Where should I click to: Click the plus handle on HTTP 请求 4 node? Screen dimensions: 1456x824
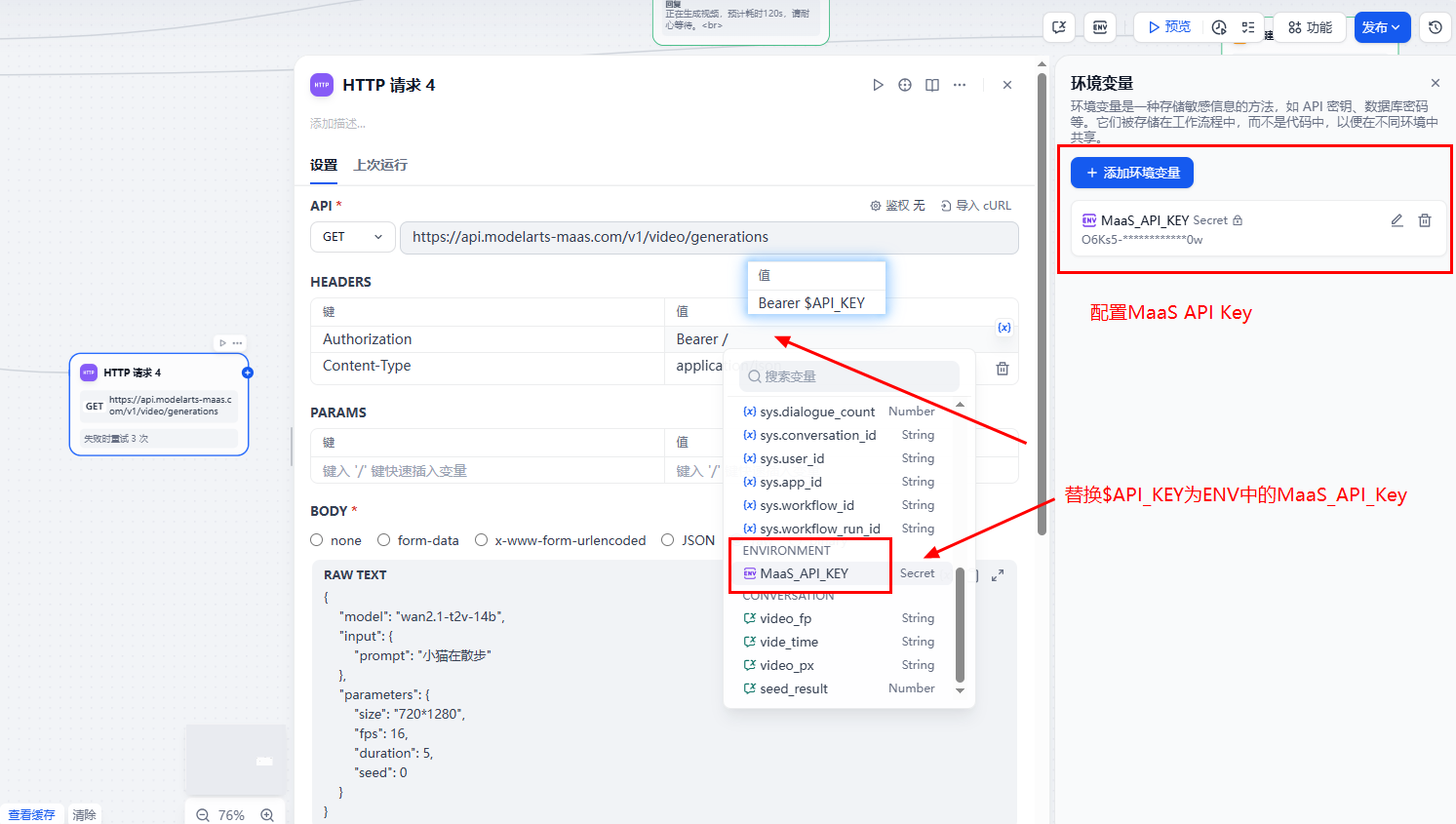[248, 373]
